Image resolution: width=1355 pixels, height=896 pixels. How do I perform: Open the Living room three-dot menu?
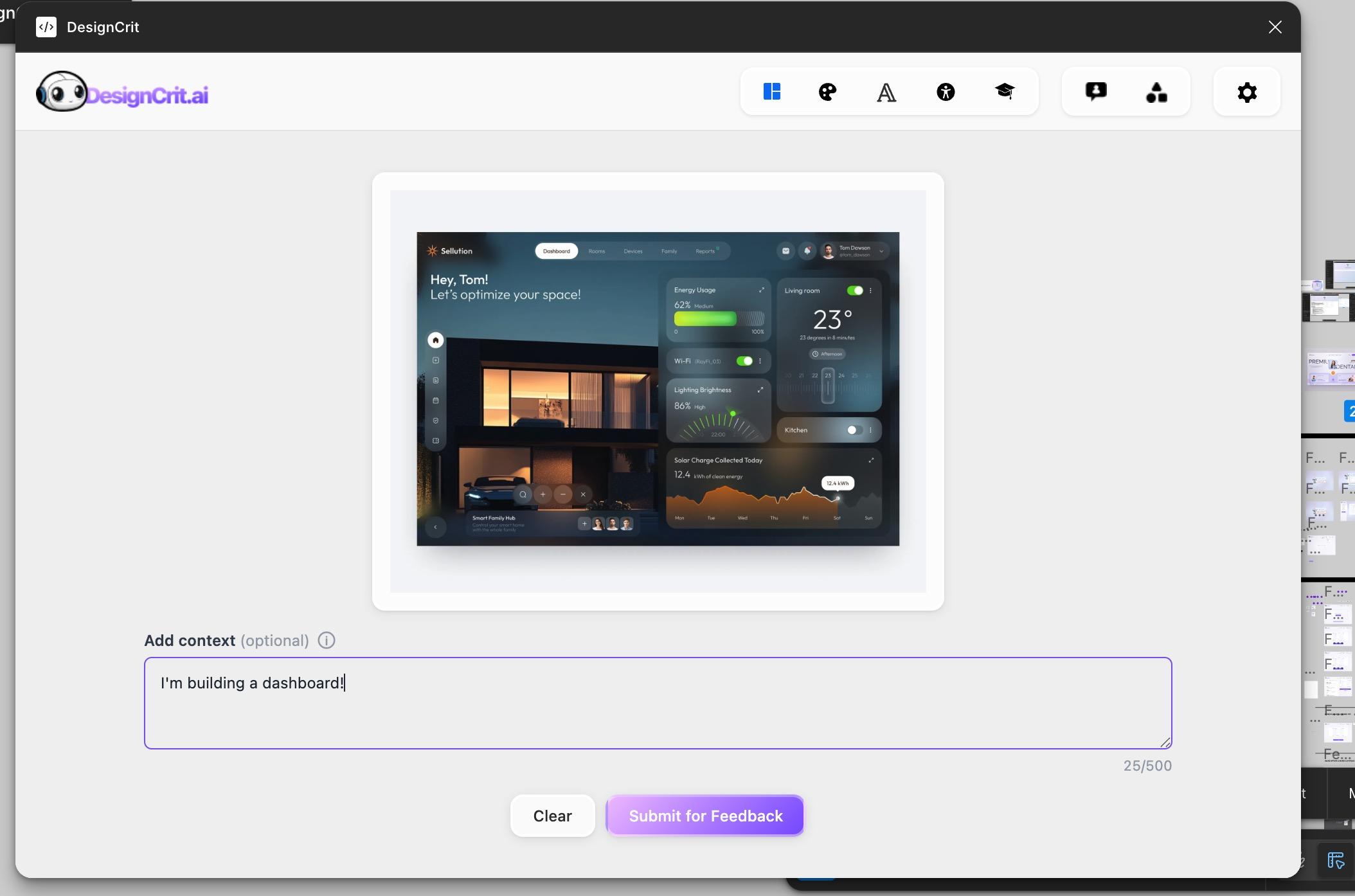tap(872, 290)
